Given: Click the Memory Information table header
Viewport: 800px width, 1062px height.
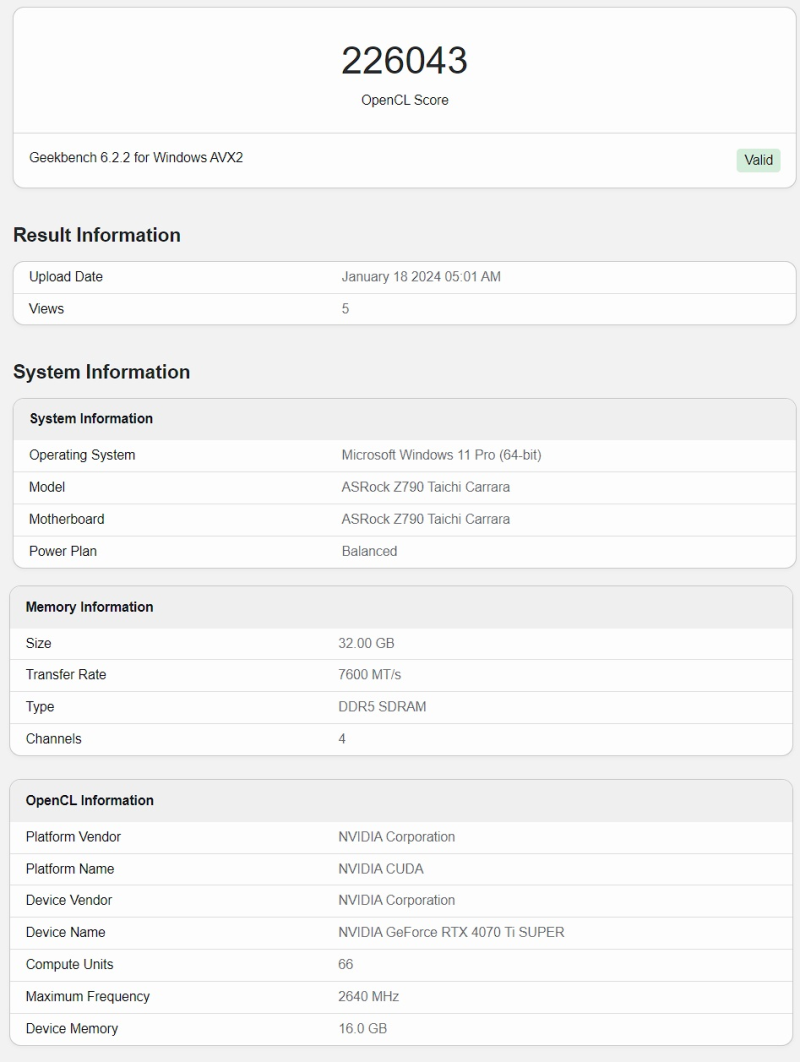Looking at the screenshot, I should 89,607.
